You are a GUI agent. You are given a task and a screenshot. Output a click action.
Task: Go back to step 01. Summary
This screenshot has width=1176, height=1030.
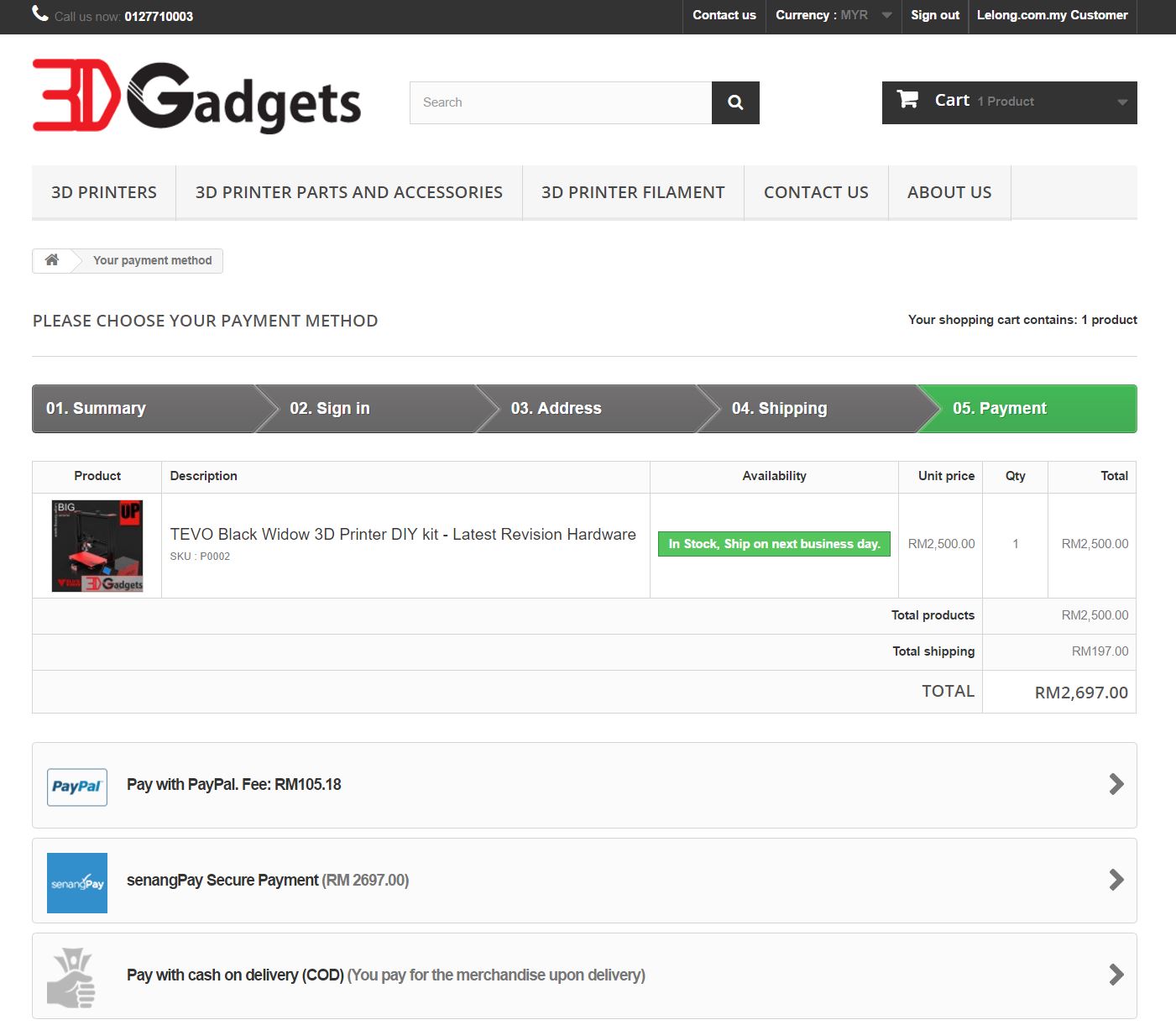point(143,409)
